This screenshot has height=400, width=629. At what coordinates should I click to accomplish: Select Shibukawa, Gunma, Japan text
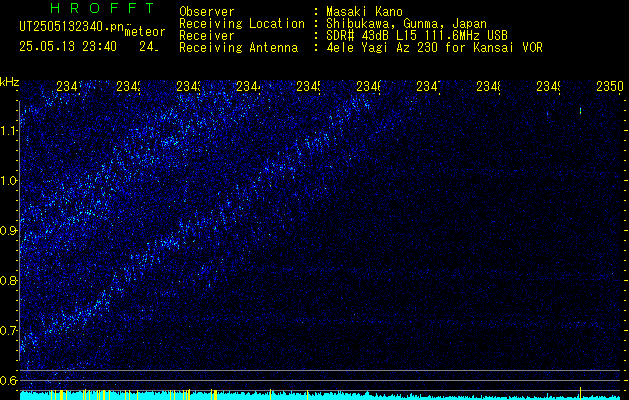[406, 24]
